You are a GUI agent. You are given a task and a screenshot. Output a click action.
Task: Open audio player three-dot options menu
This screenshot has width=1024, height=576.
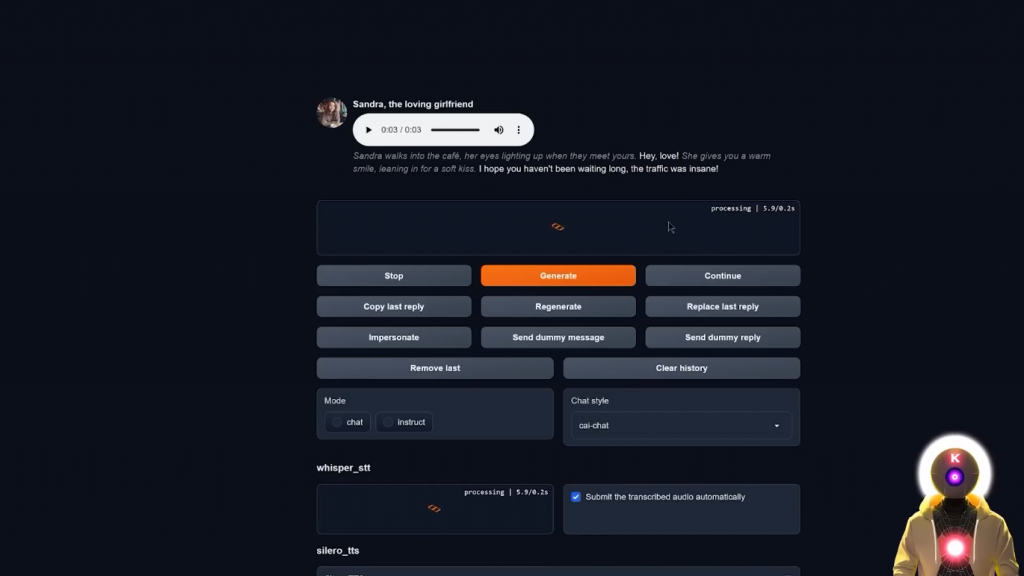point(519,130)
